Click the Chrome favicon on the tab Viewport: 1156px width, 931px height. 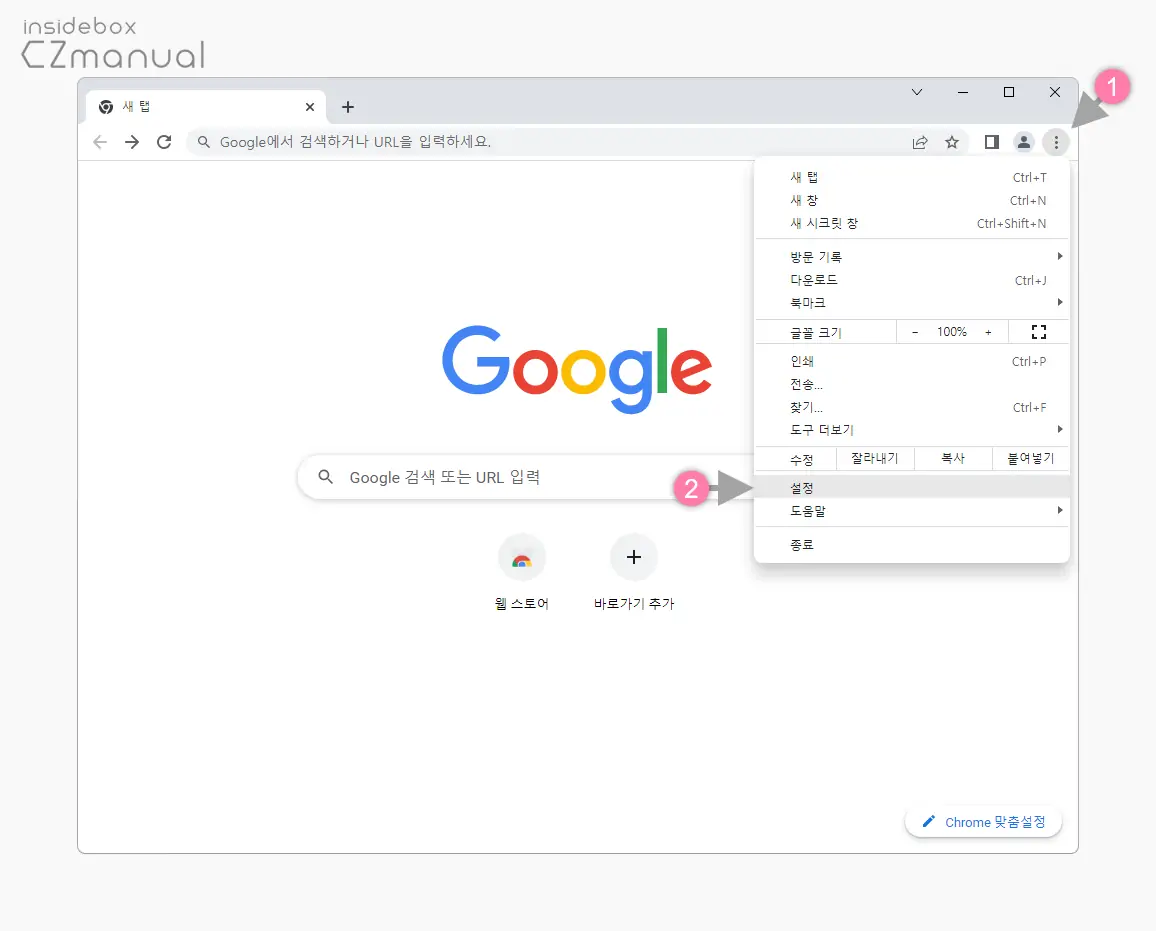pos(106,107)
